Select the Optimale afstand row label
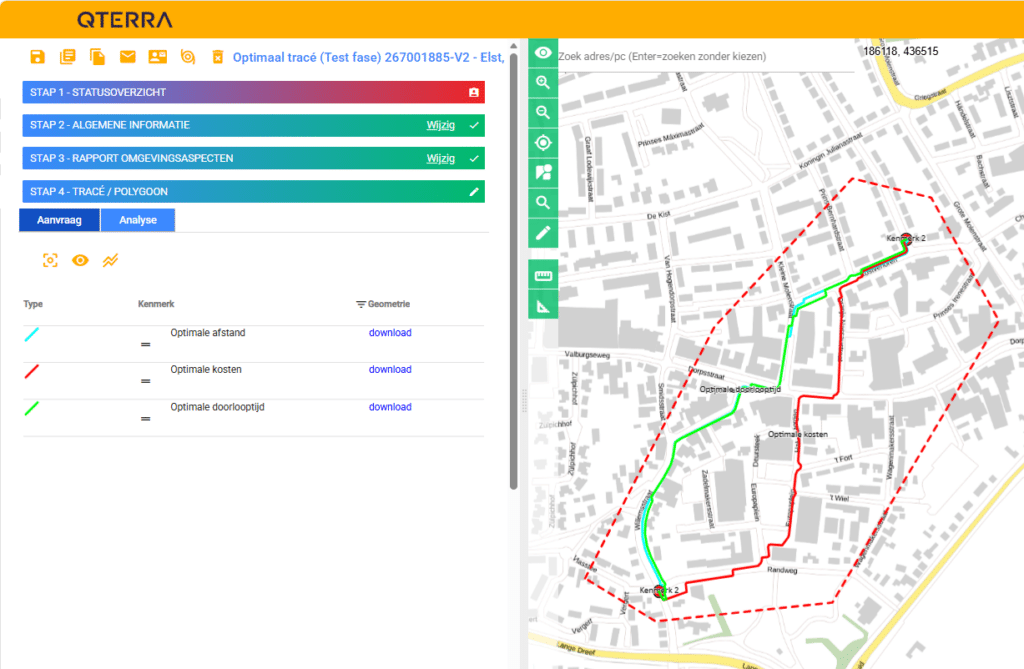1024x669 pixels. [208, 333]
